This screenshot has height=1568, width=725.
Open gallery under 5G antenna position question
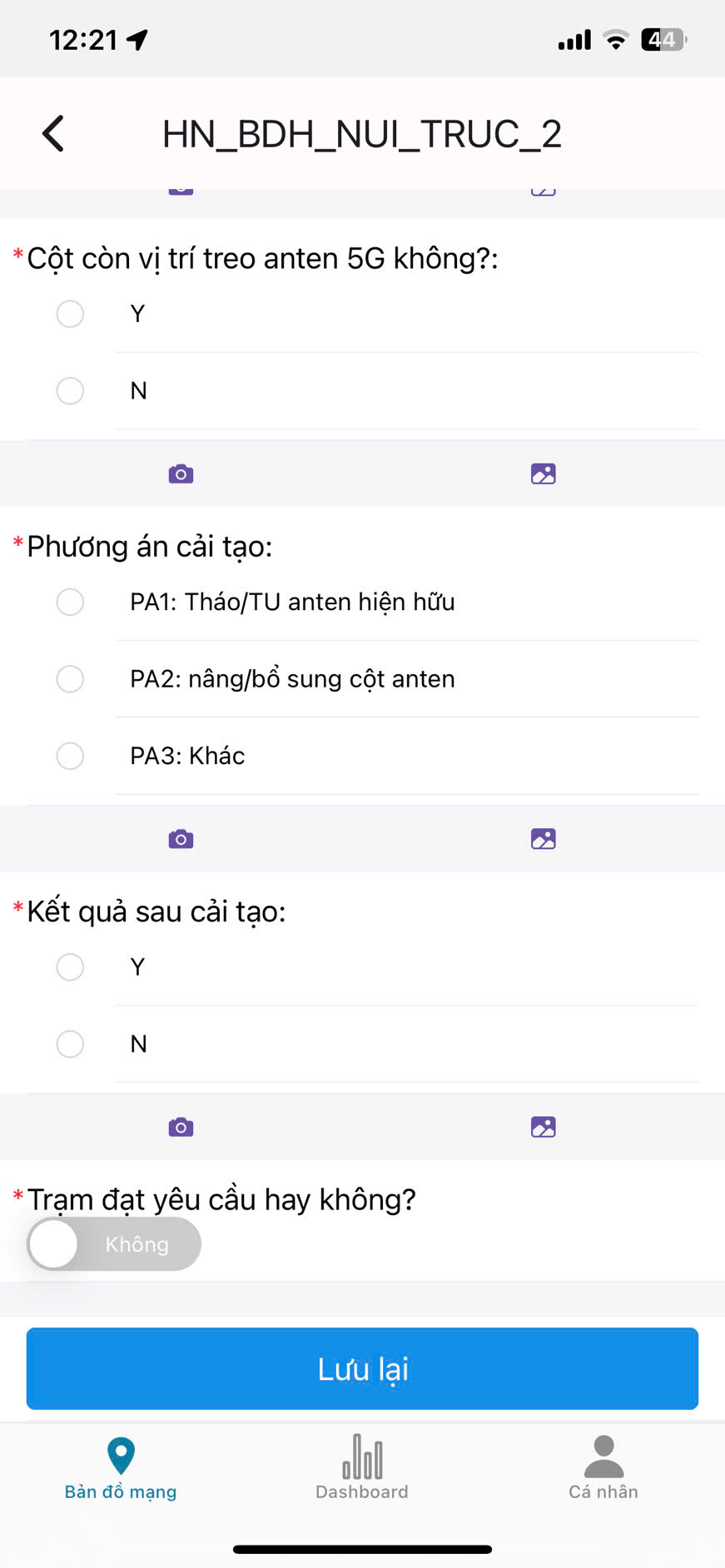click(x=543, y=474)
